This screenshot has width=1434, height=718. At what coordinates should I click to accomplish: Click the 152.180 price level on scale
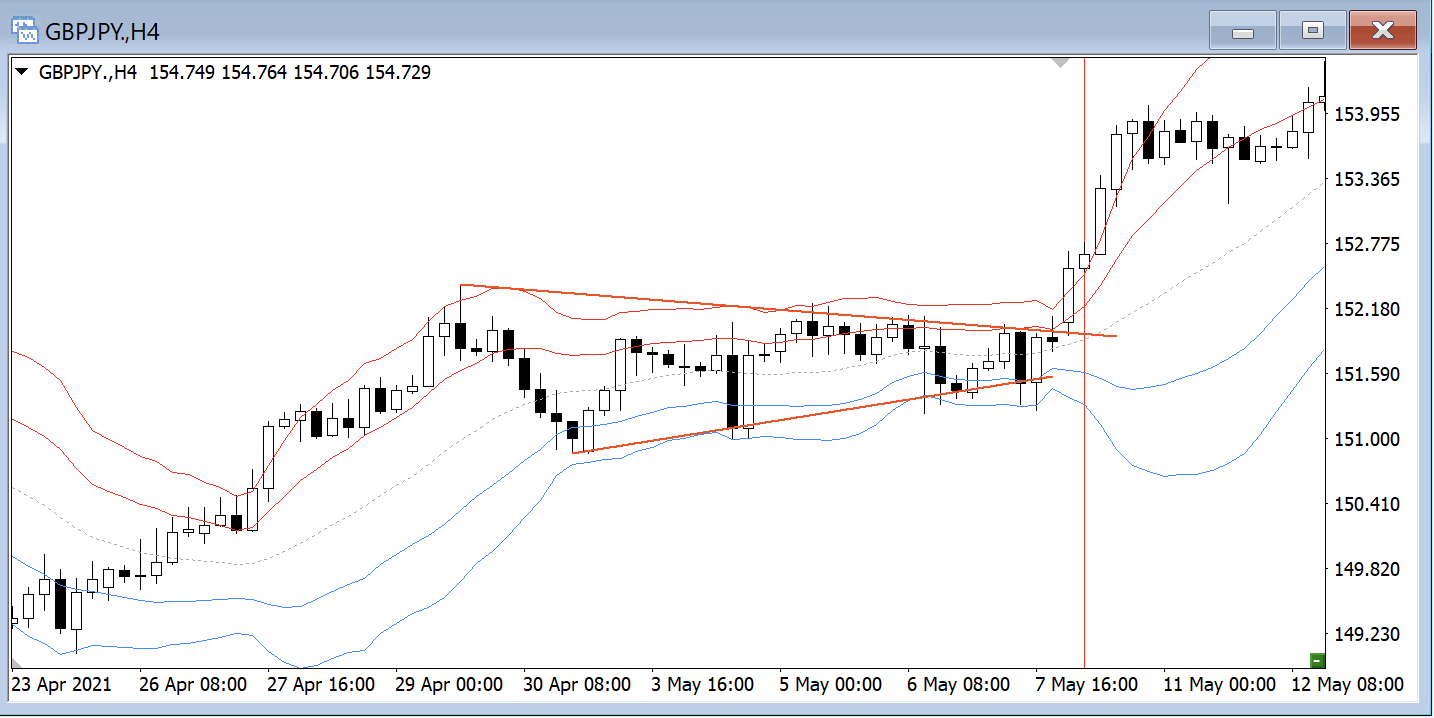(1366, 309)
